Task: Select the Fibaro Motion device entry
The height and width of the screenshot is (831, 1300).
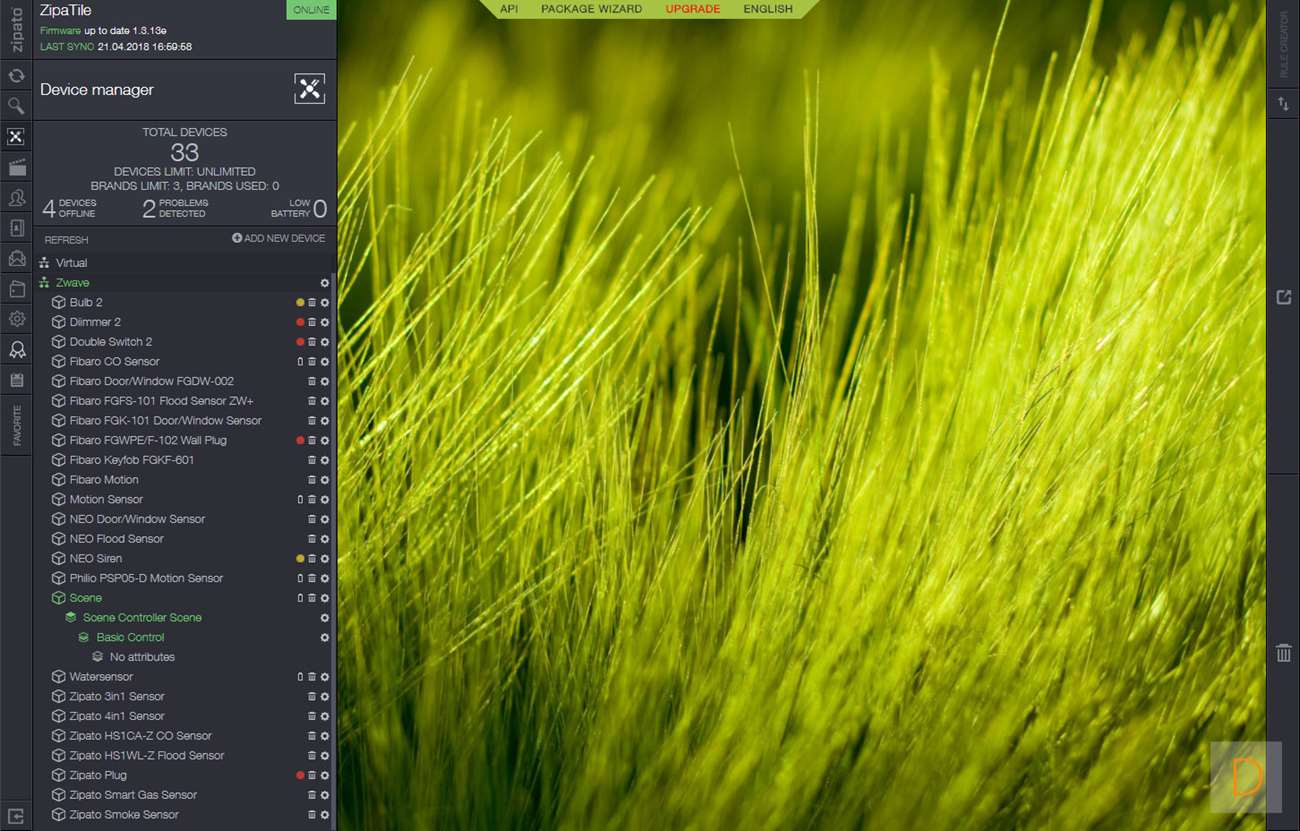Action: coord(104,480)
